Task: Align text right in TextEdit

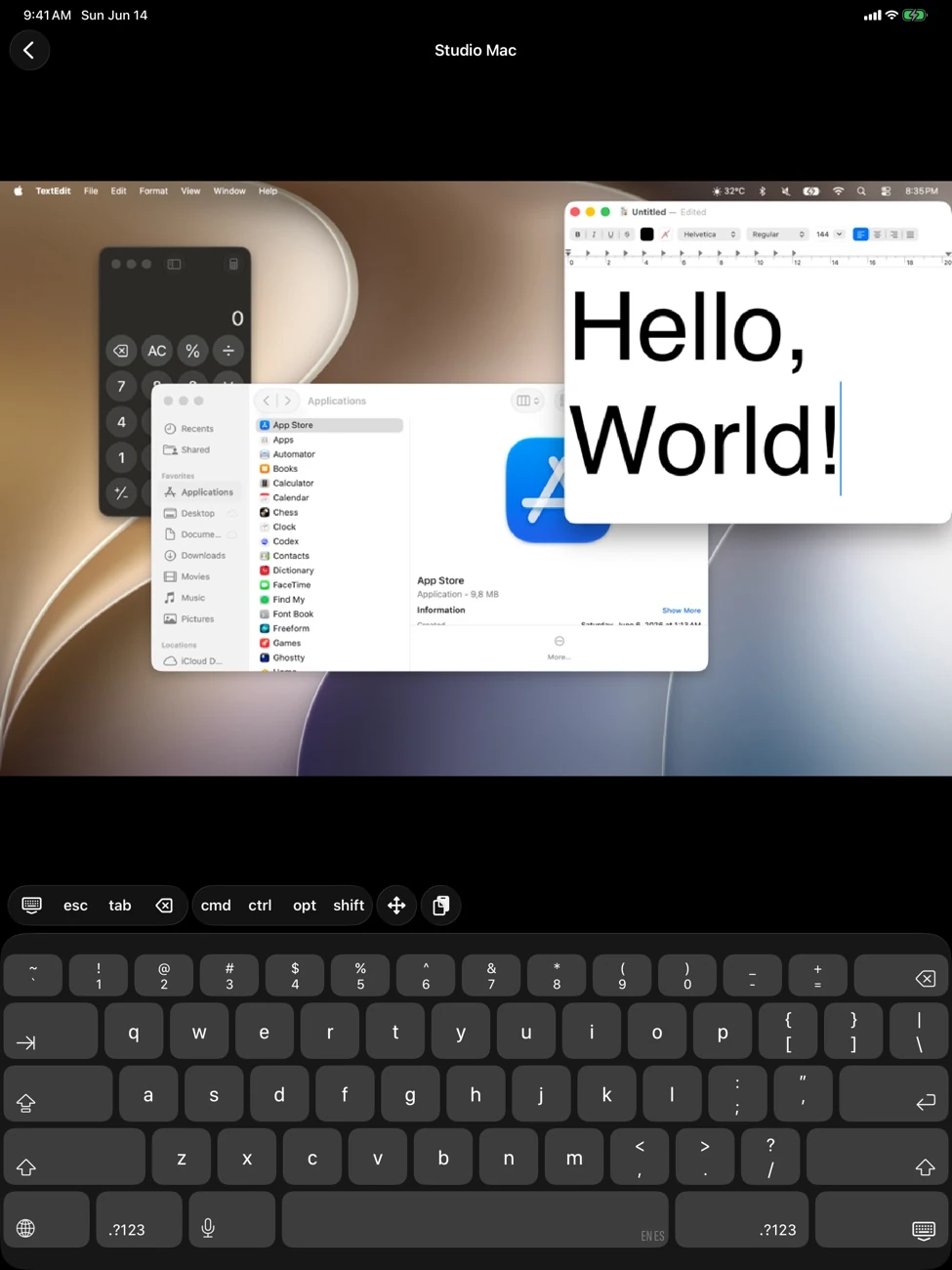Action: click(x=893, y=234)
